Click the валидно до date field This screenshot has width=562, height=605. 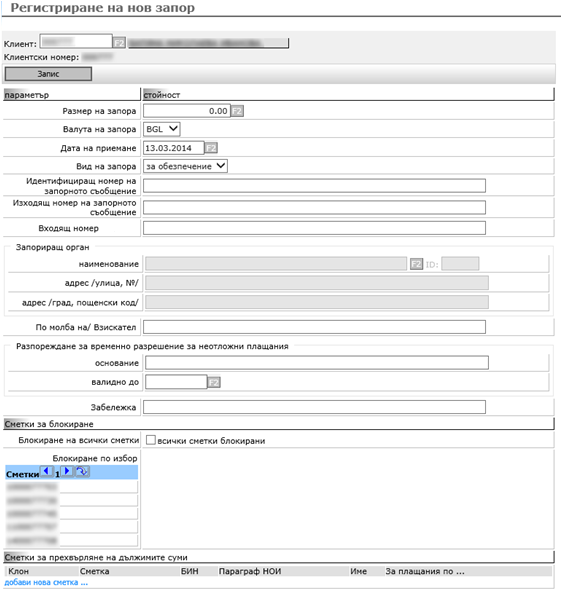pos(176,382)
